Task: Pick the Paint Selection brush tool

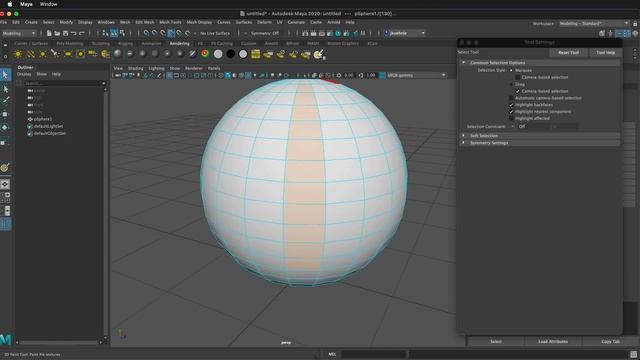Action: pyautogui.click(x=5, y=101)
